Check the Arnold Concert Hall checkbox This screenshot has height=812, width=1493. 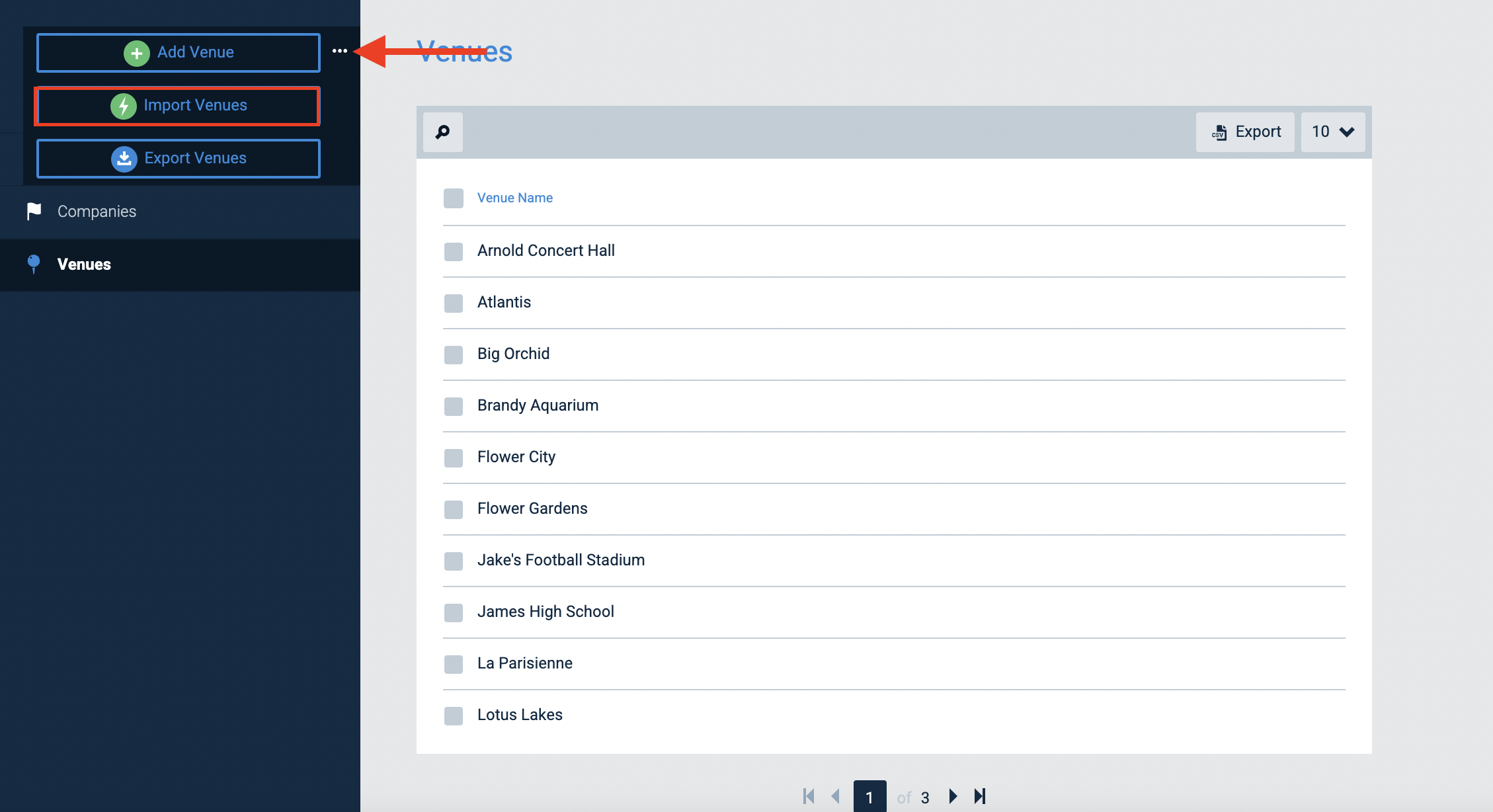[x=454, y=251]
